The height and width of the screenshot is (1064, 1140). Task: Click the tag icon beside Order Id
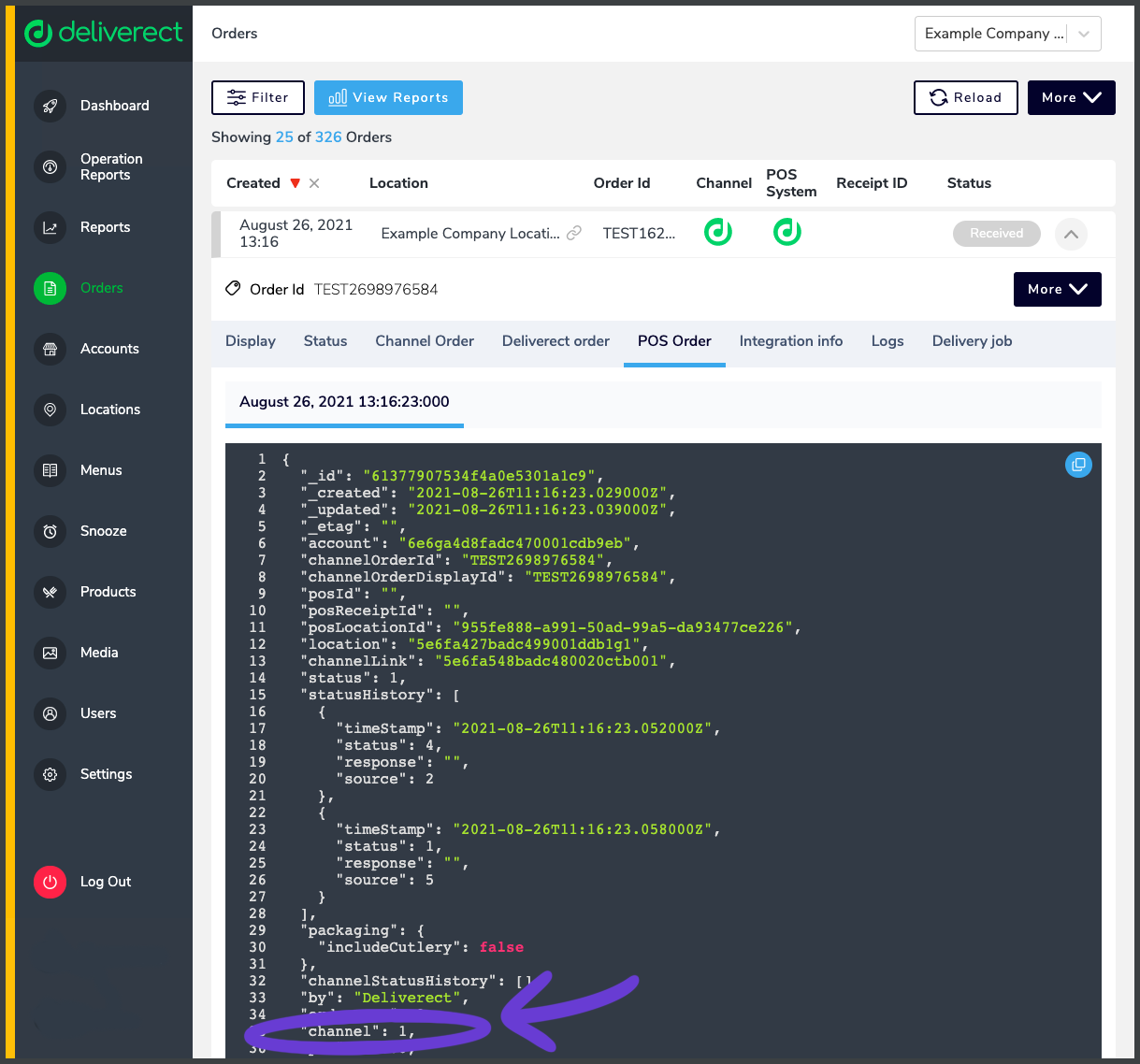(233, 289)
